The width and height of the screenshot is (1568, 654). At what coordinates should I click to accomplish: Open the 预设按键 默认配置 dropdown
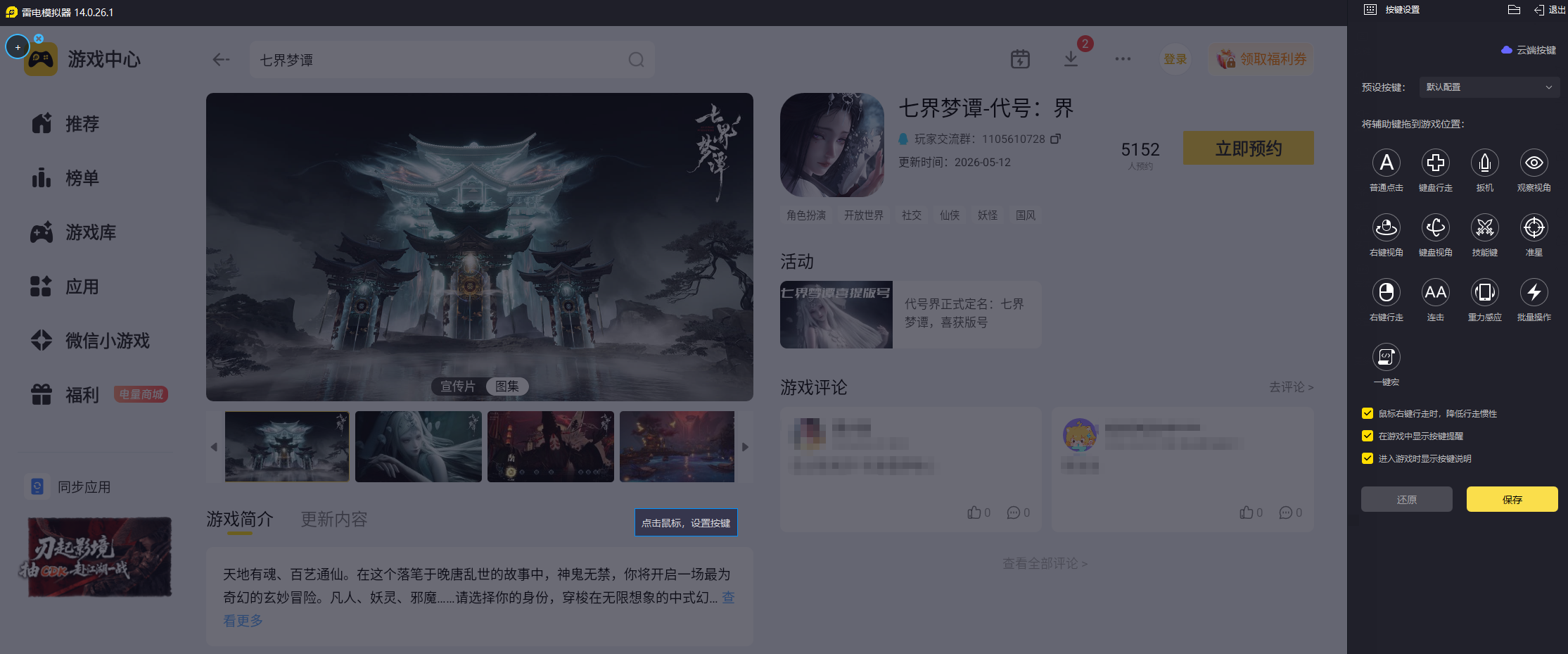coord(1489,87)
